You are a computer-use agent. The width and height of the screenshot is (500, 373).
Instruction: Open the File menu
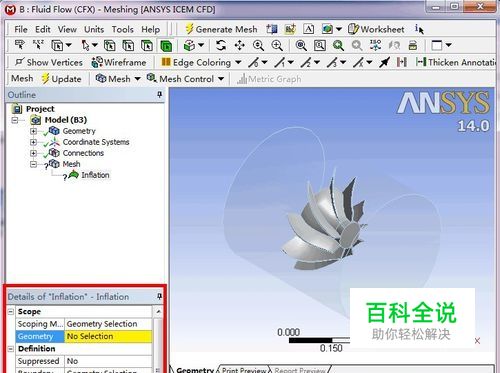point(21,29)
